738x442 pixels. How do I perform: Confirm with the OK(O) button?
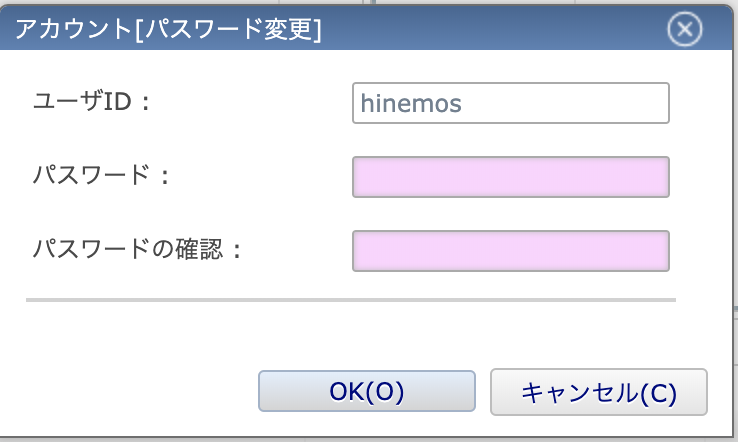[367, 391]
